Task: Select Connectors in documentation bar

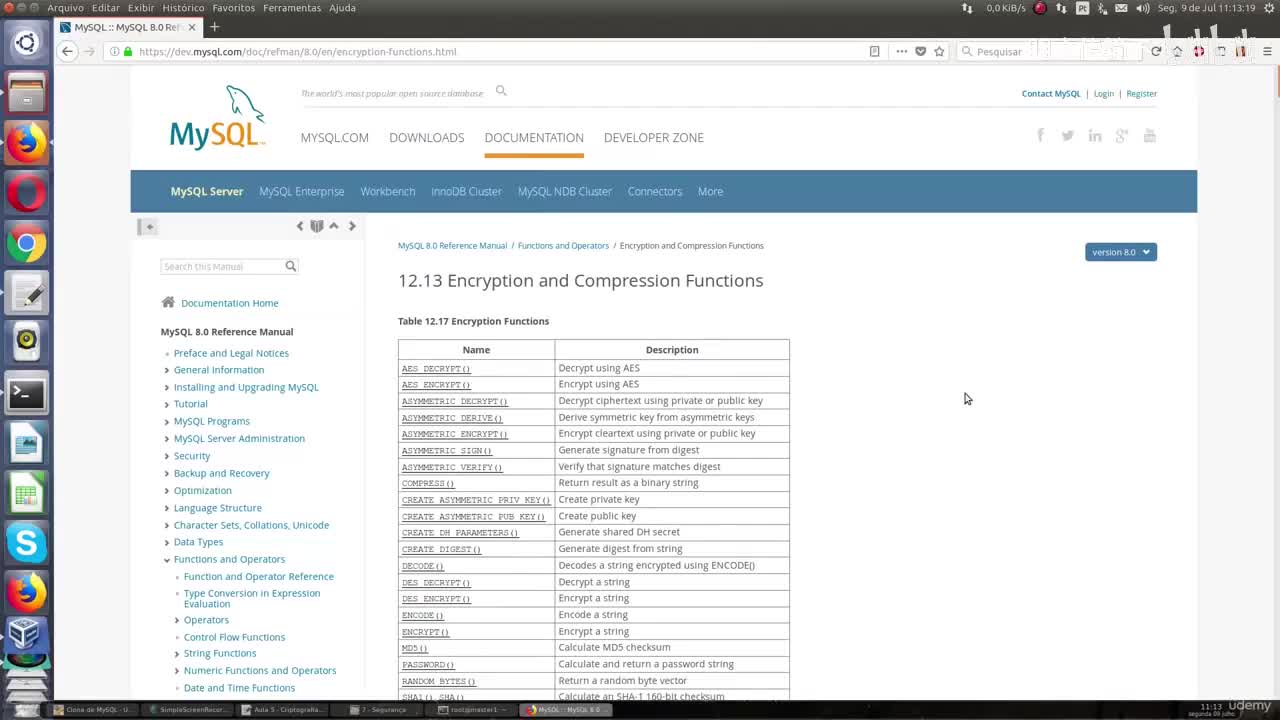Action: pyautogui.click(x=655, y=191)
